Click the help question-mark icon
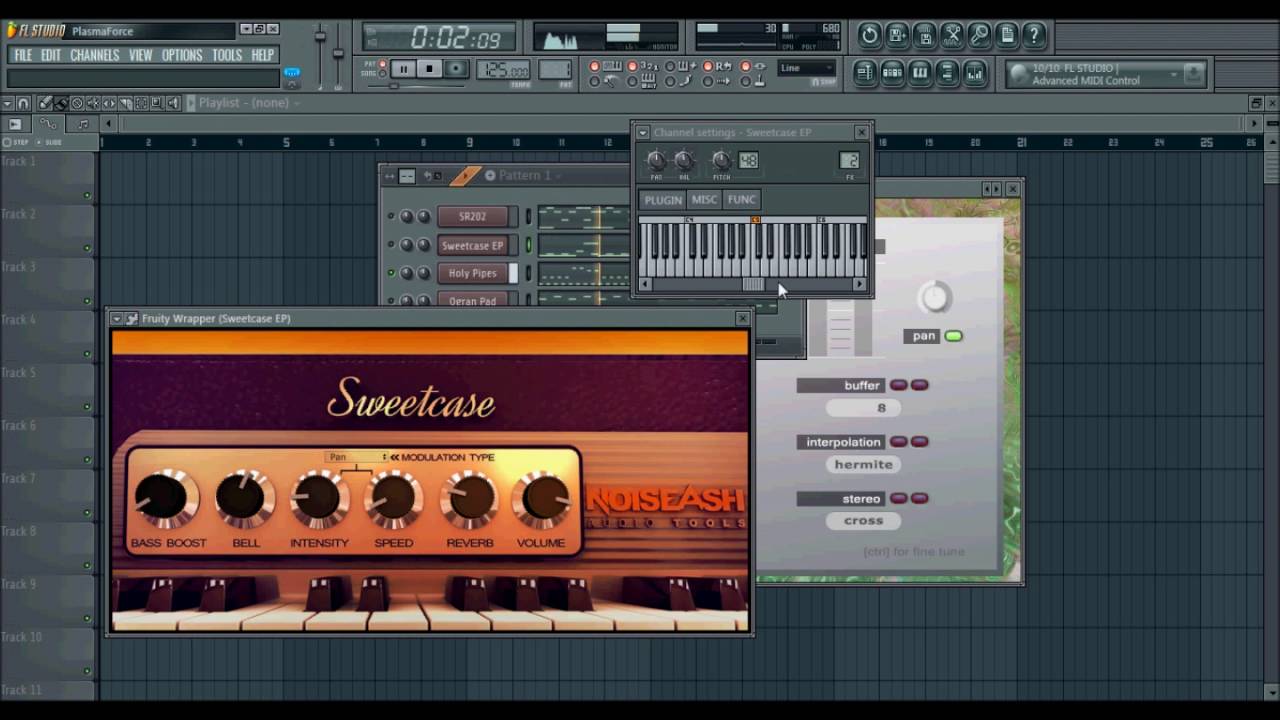The width and height of the screenshot is (1280, 720). point(1033,36)
